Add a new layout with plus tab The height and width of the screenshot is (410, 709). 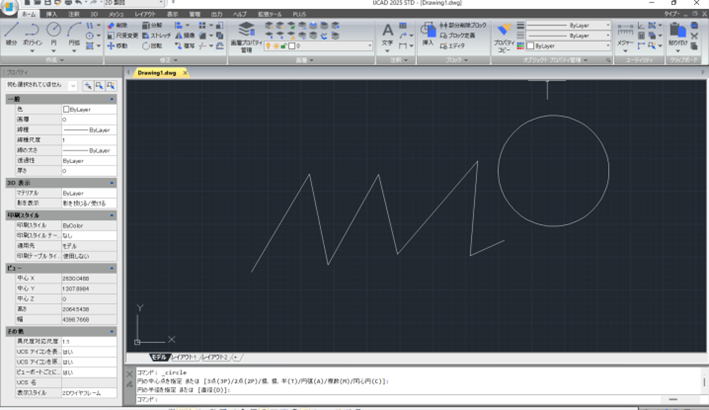236,357
